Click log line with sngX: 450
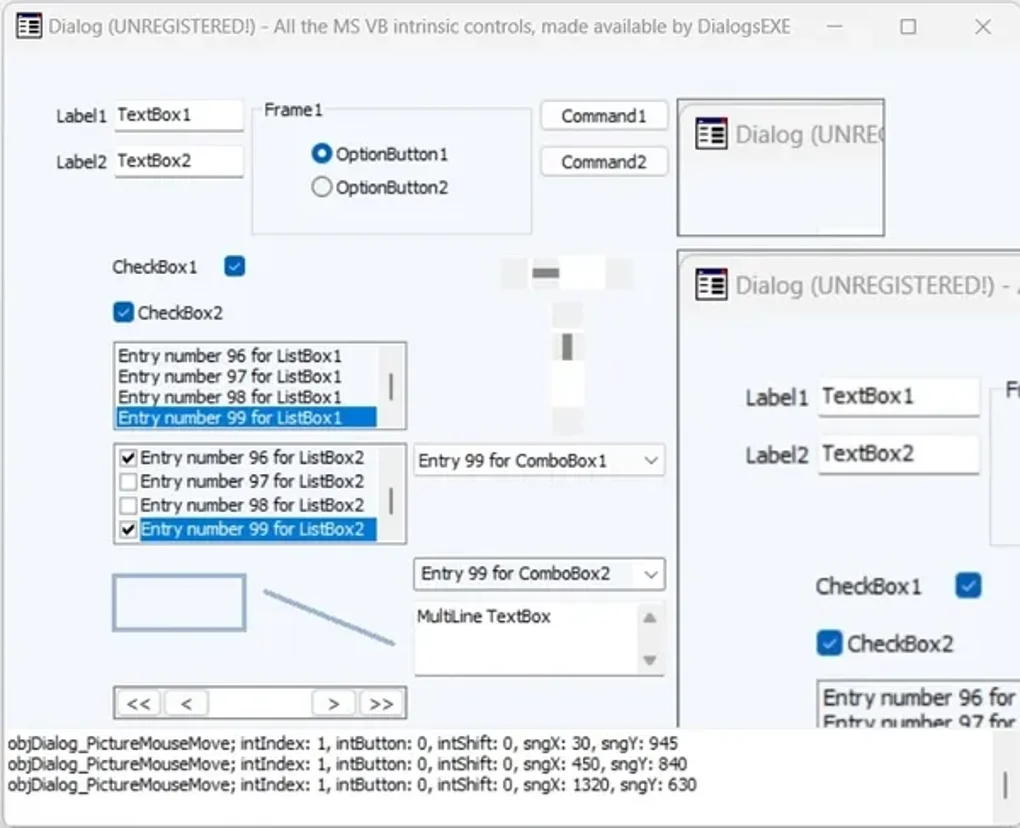This screenshot has height=828, width=1020. click(x=347, y=764)
